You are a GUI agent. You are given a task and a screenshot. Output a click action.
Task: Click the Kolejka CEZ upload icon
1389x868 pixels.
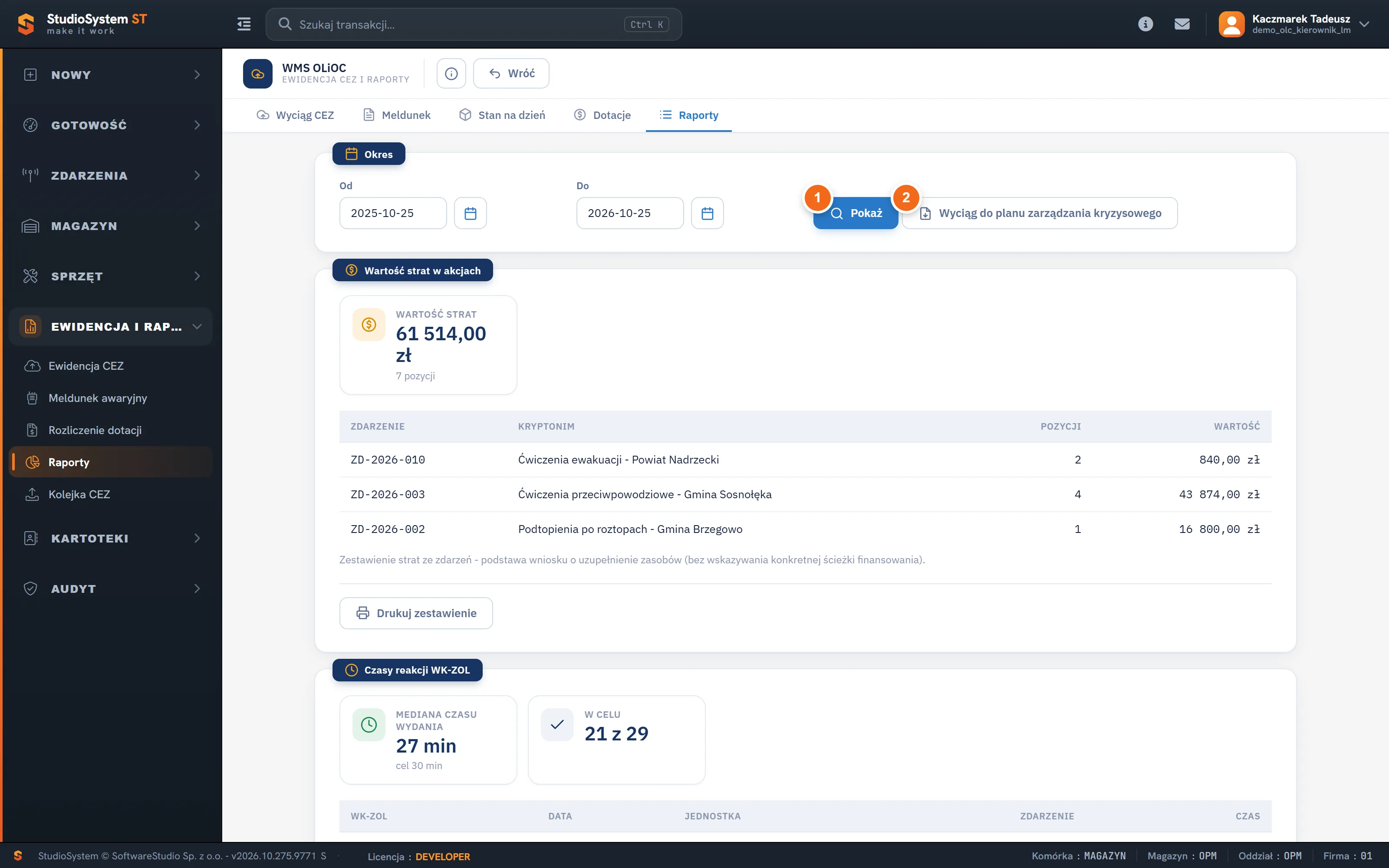pyautogui.click(x=32, y=494)
